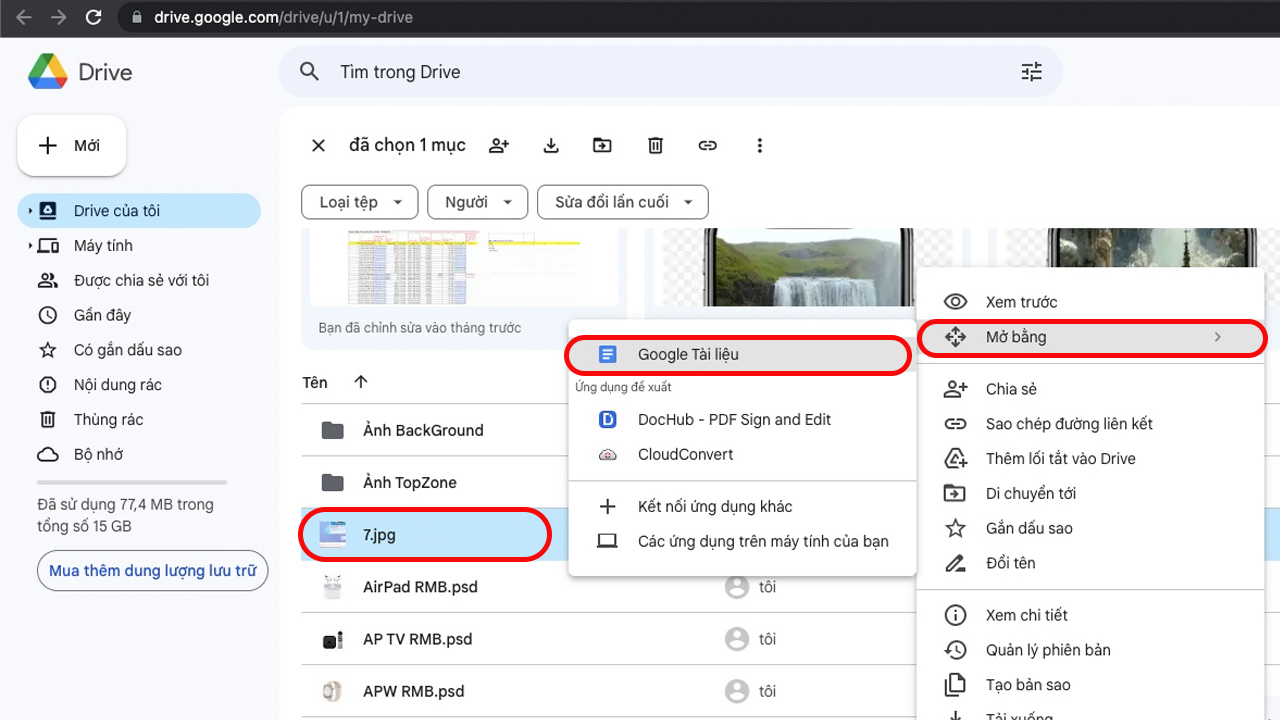Image resolution: width=1280 pixels, height=720 pixels.
Task: Click the storage usage progress bar
Action: click(x=132, y=482)
